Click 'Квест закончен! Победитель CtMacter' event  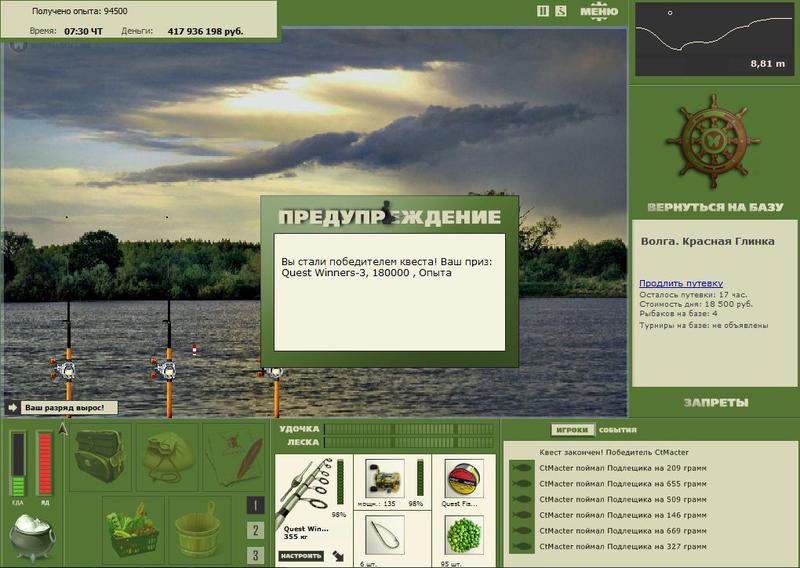tap(614, 452)
